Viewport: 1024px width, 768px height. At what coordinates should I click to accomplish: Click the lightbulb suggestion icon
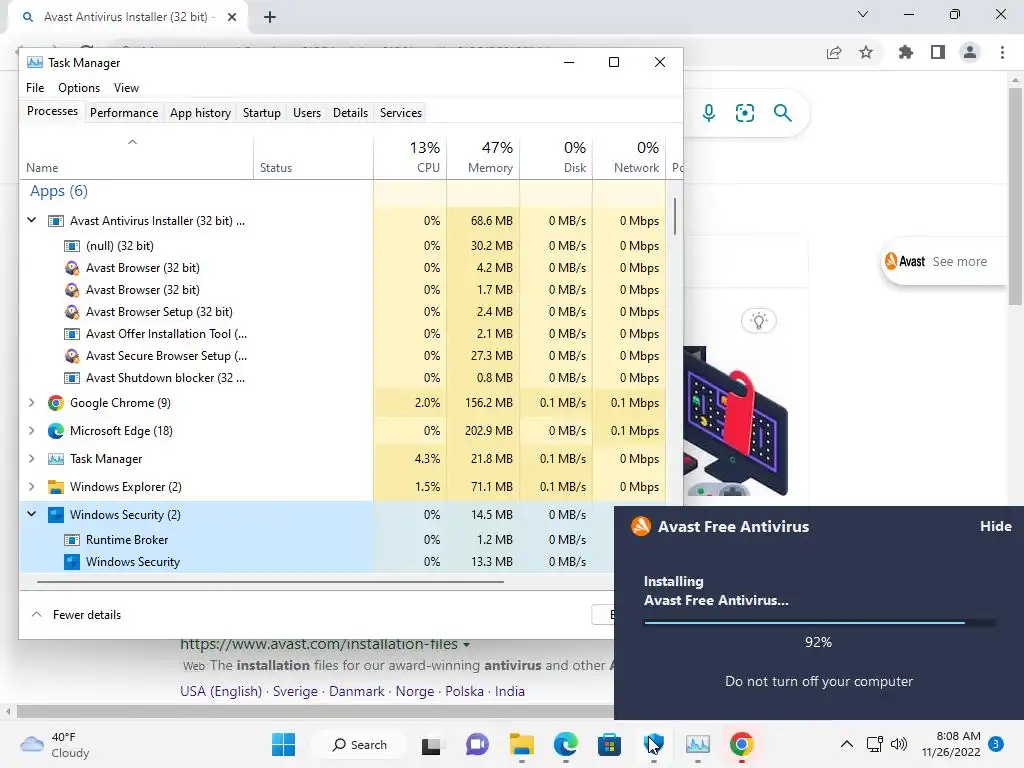pyautogui.click(x=758, y=321)
